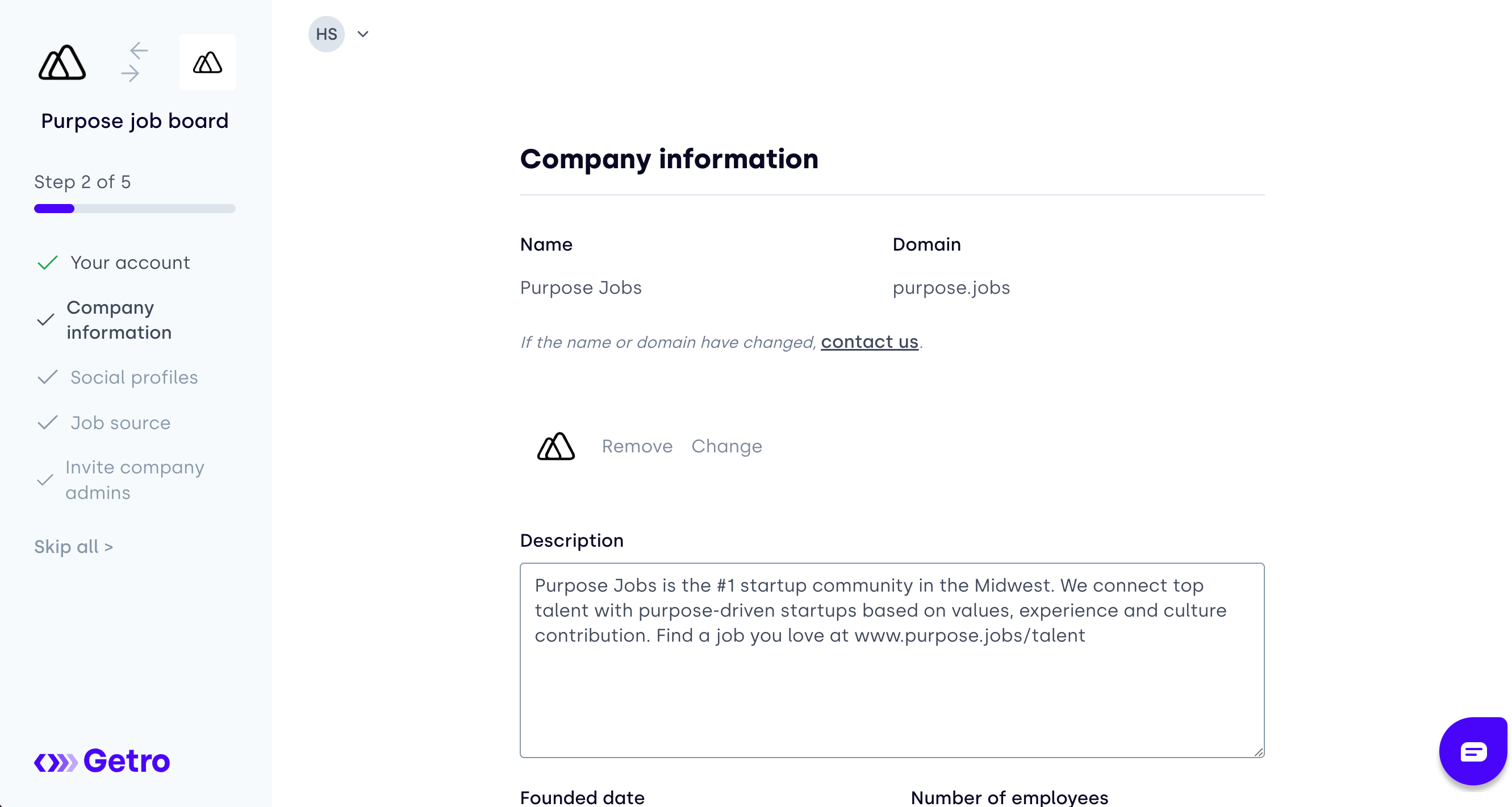Remove the company logo
Screen dimensions: 1512x807
(637, 446)
